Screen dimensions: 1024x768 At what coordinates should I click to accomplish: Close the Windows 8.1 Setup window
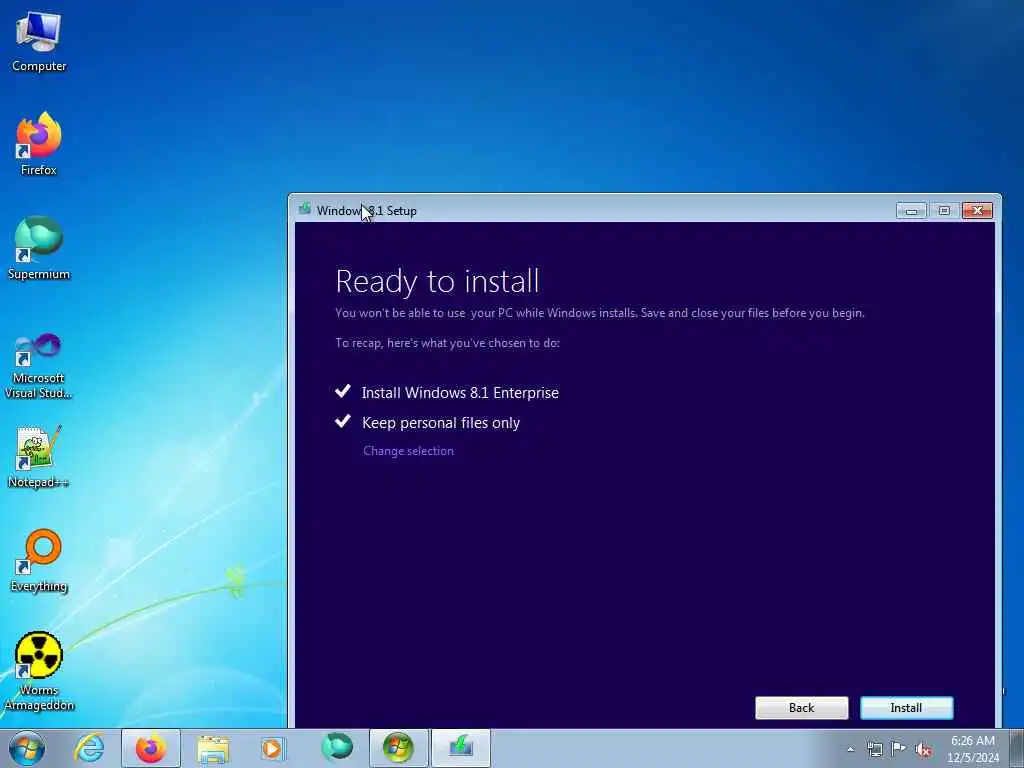point(978,210)
